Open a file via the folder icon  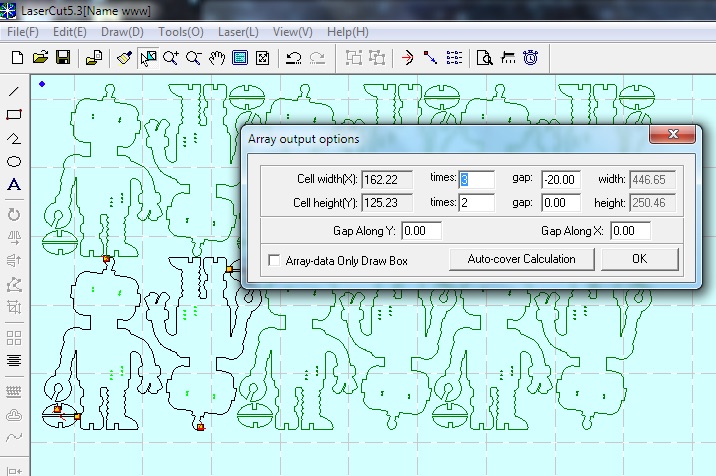click(40, 58)
